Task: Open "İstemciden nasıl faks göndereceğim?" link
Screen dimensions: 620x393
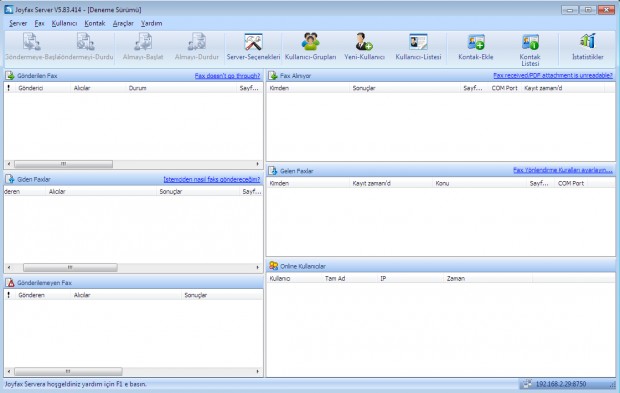Action: [212, 179]
